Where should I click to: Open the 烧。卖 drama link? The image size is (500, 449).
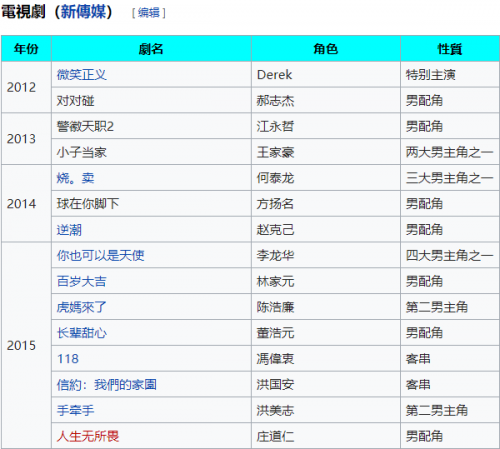[x=75, y=178]
